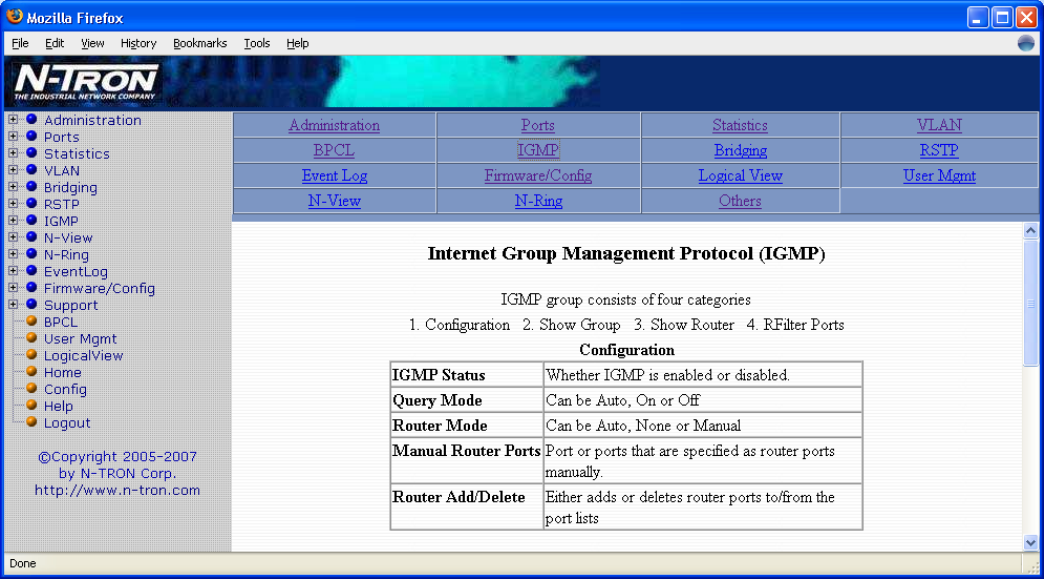Click the blue bullet icon beside Administration

tap(31, 120)
